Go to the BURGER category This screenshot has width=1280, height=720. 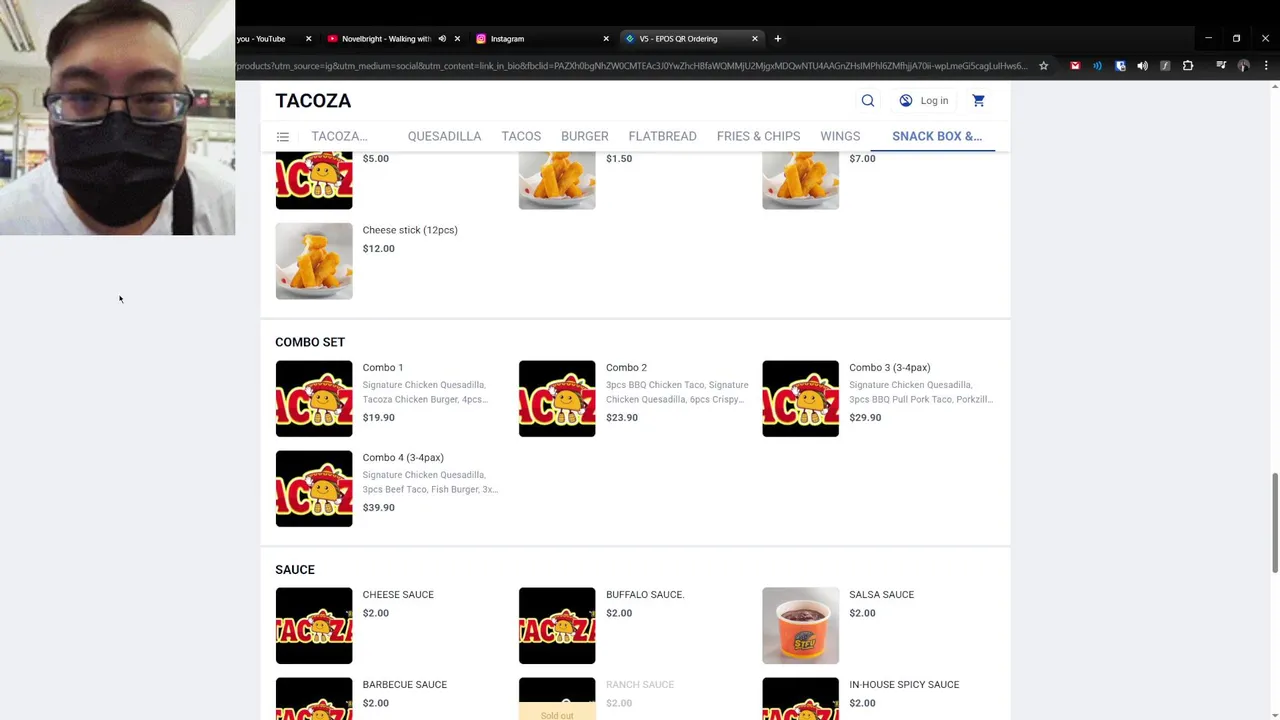585,136
